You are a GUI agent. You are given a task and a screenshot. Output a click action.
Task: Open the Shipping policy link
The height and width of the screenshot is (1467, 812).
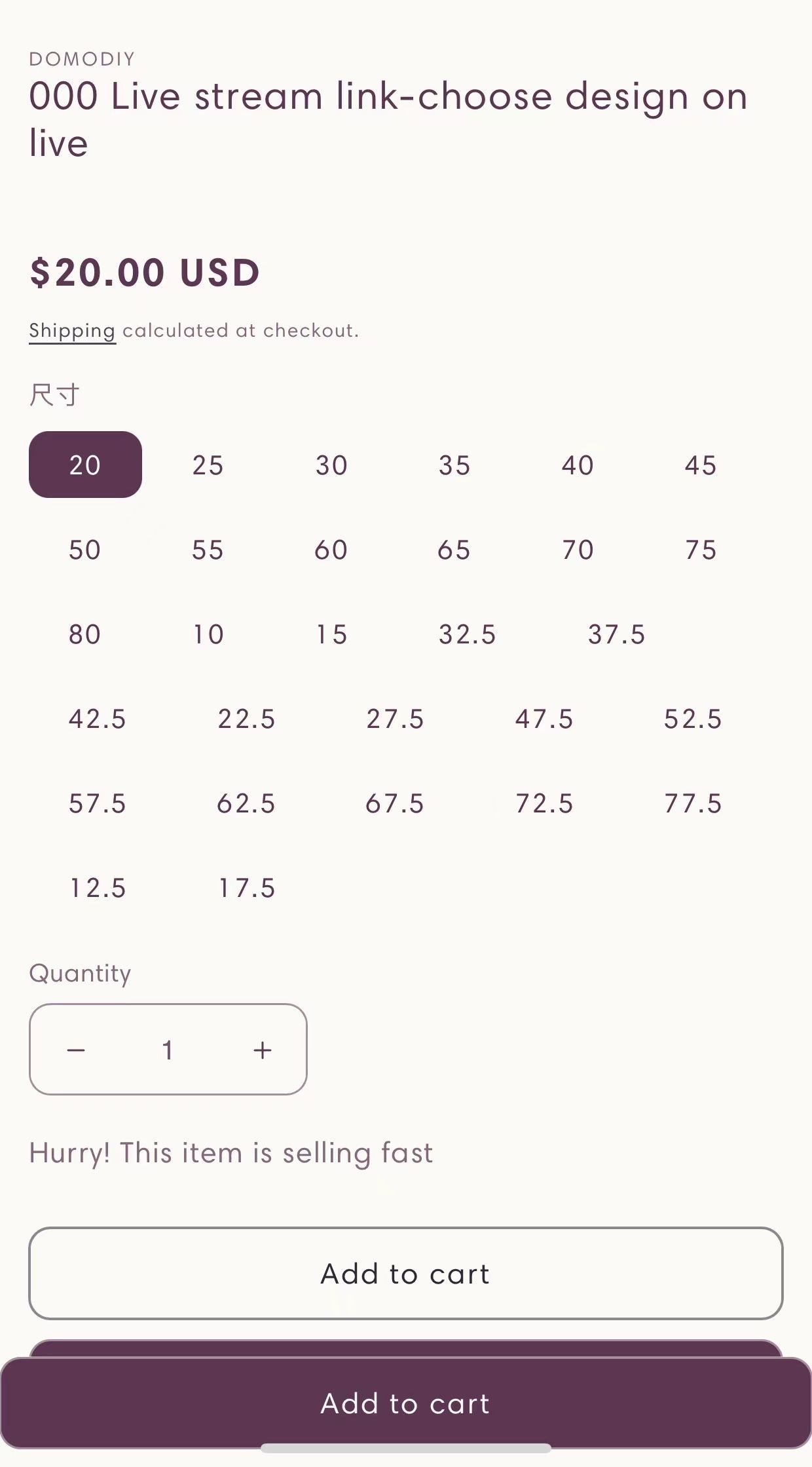[72, 331]
